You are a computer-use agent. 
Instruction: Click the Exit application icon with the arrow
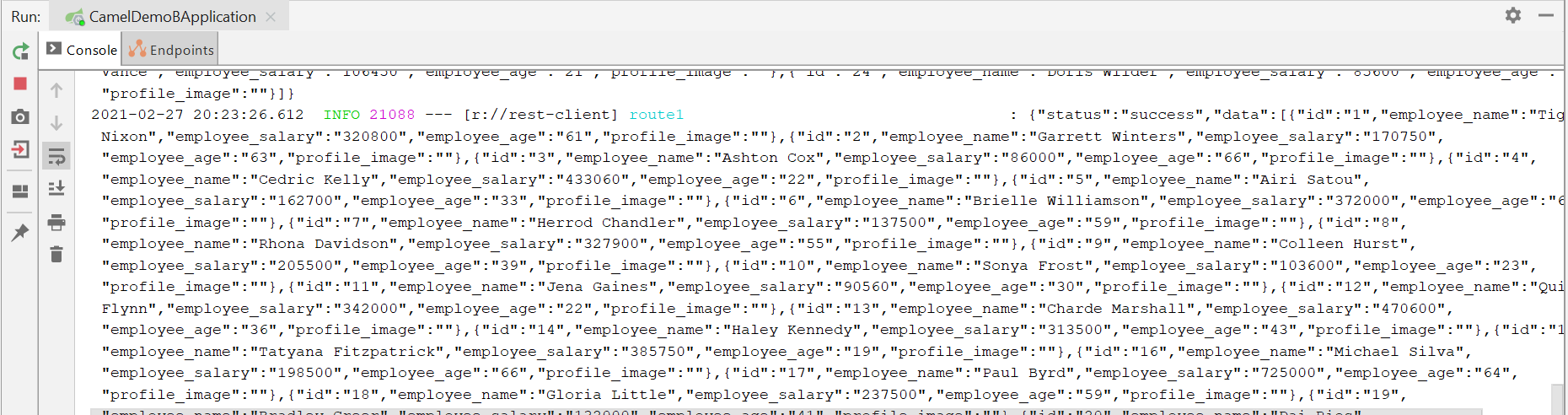click(20, 150)
